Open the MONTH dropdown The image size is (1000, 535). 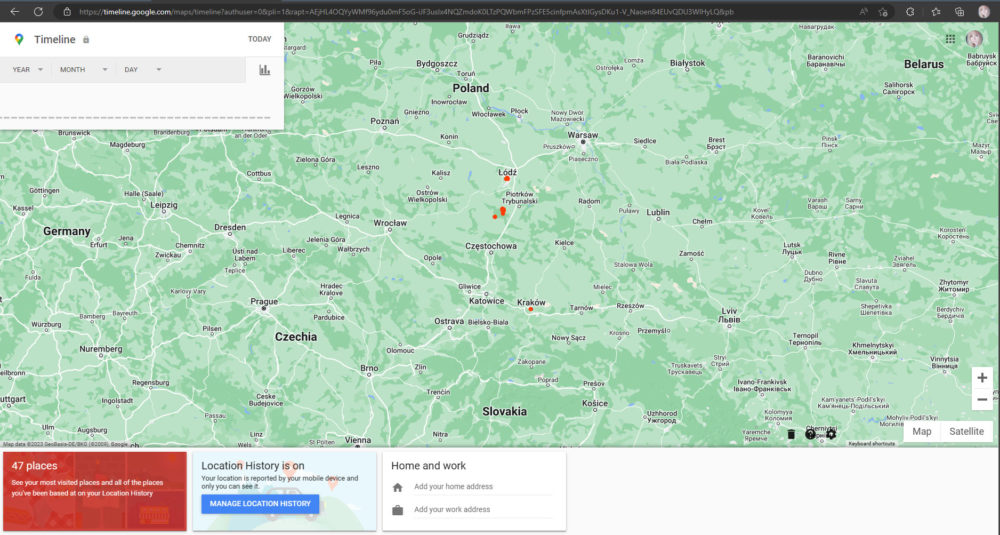tap(84, 70)
